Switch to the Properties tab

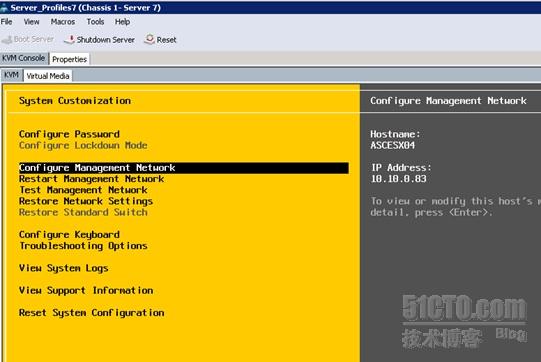tap(69, 59)
